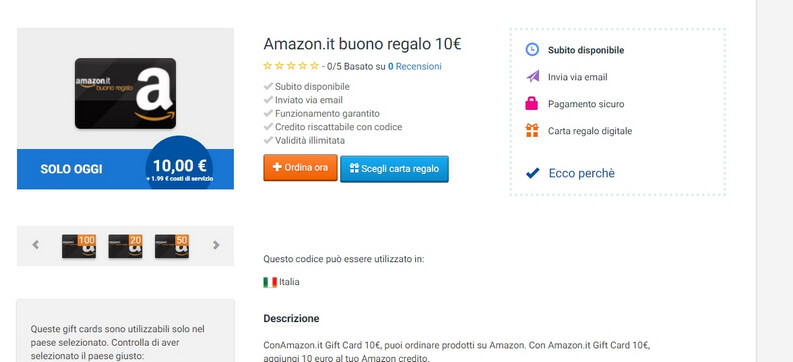Show next gift card thumbnails with right arrow

pos(216,245)
